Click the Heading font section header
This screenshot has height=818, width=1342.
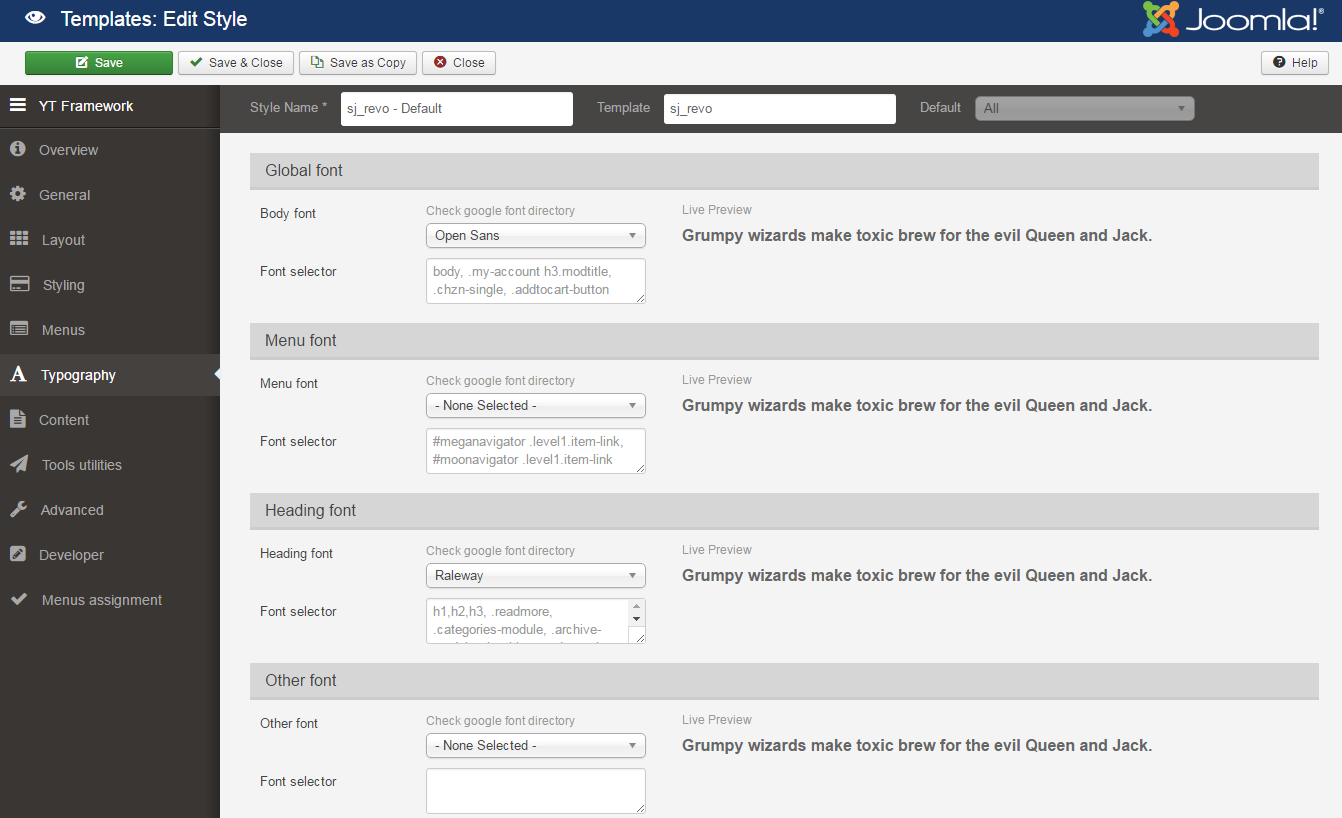point(784,511)
